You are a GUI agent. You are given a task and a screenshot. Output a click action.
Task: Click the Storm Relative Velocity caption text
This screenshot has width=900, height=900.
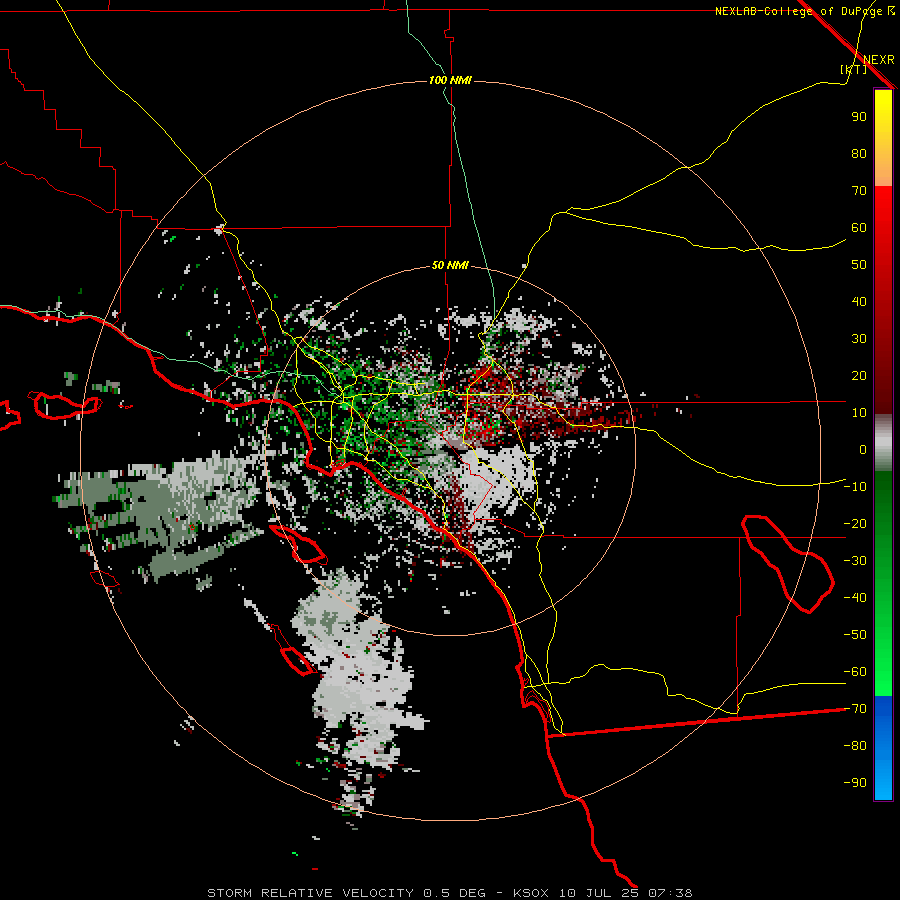[x=449, y=893]
